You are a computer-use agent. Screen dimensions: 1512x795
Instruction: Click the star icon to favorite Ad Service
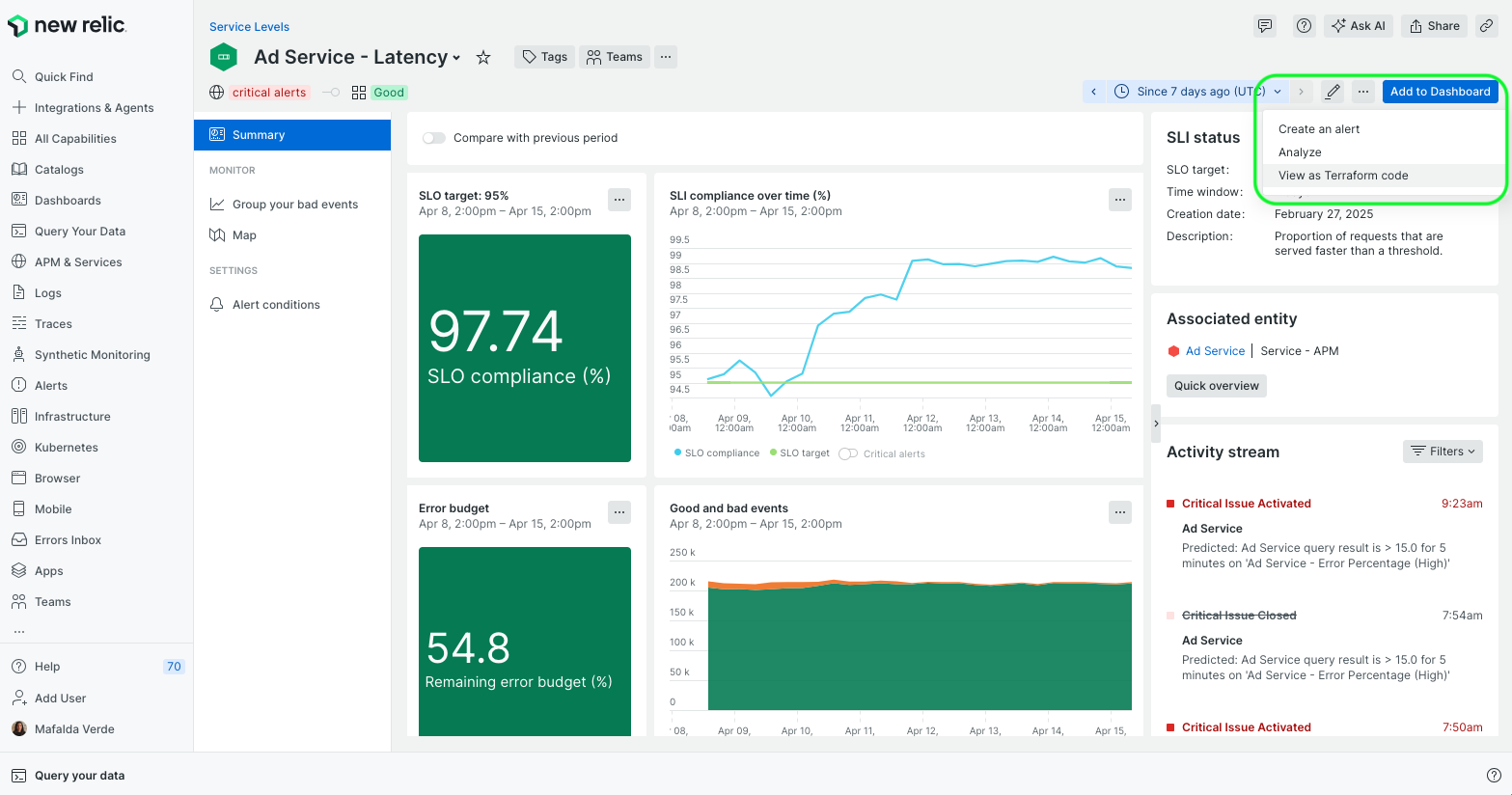pyautogui.click(x=483, y=58)
